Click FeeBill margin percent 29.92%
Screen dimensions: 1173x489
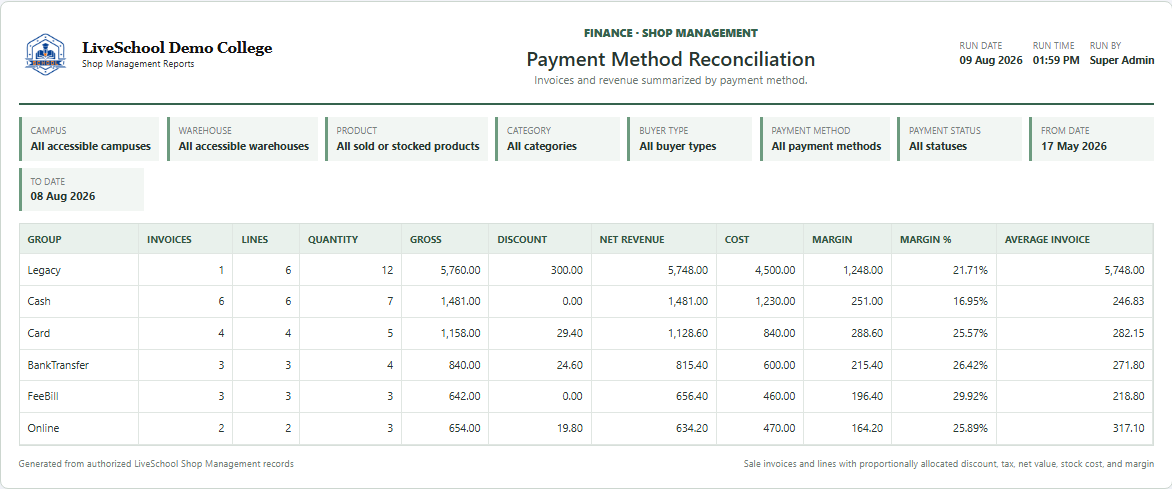[970, 396]
